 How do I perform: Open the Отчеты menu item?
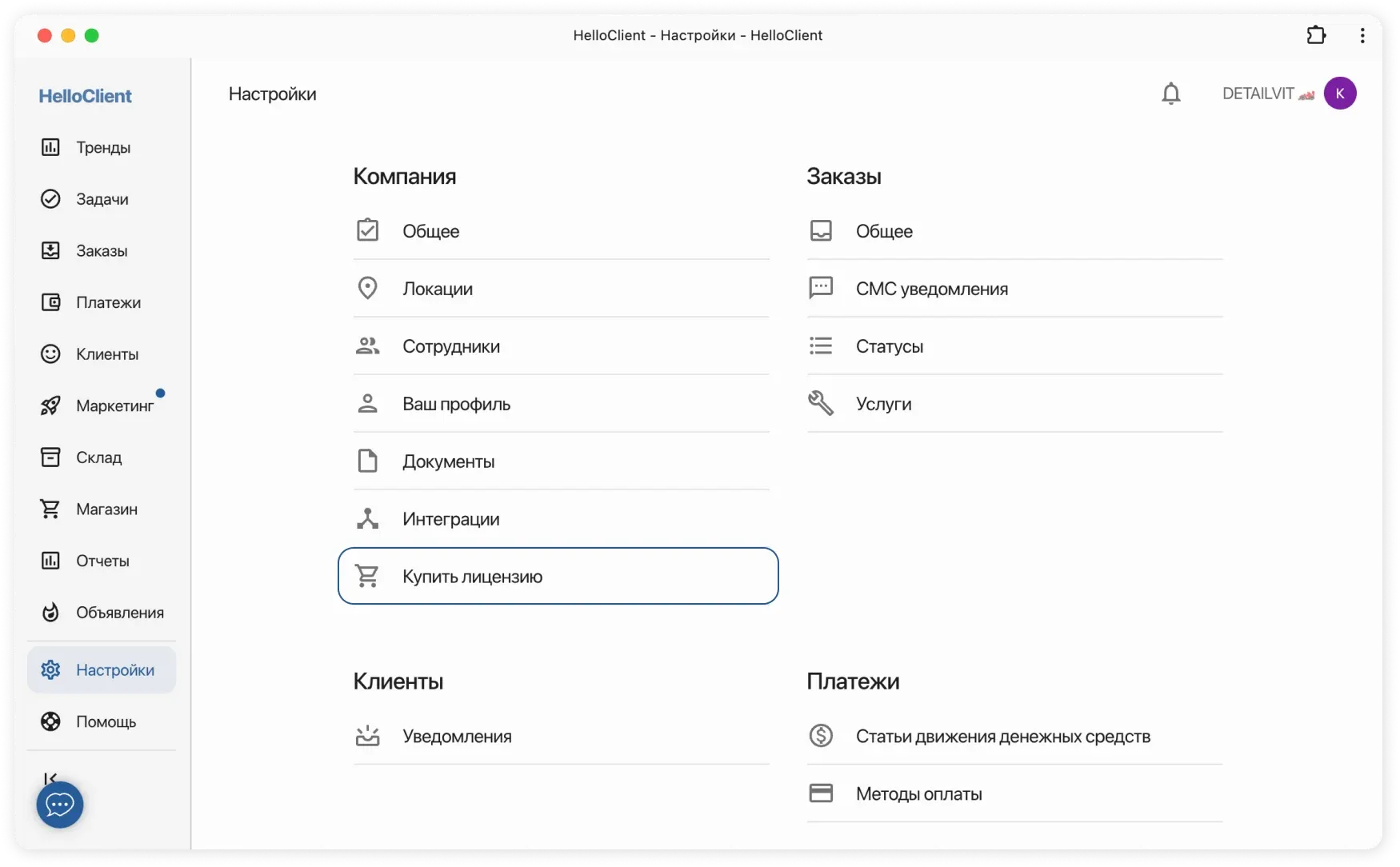tap(102, 561)
